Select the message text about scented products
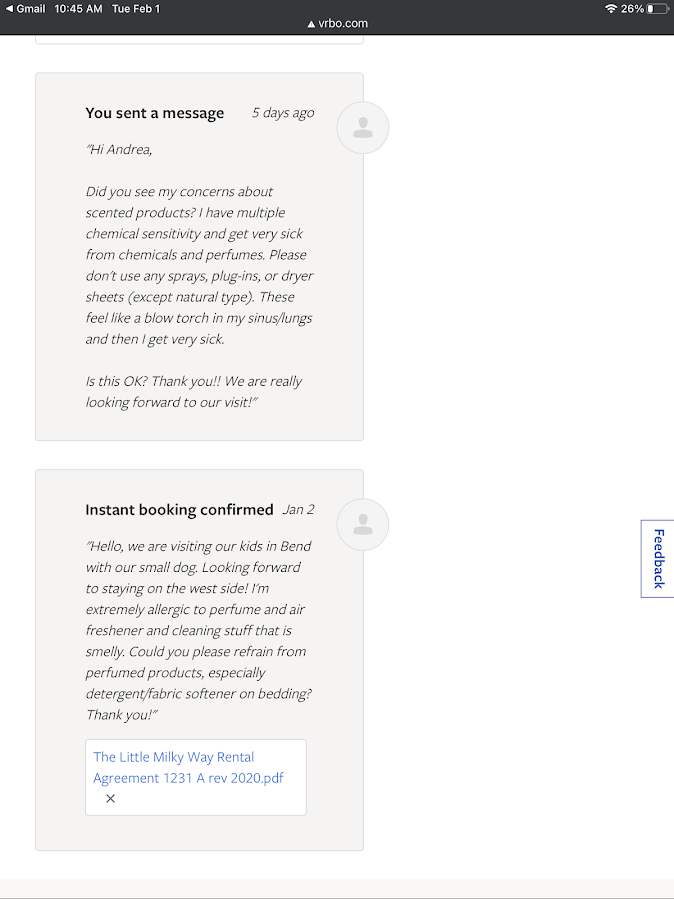The width and height of the screenshot is (674, 899). [x=199, y=255]
